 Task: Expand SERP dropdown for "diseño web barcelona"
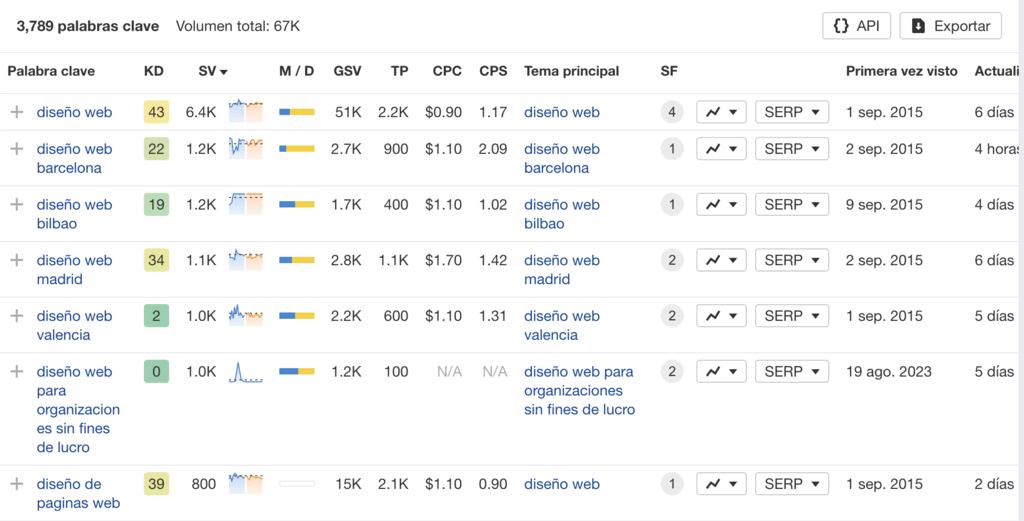pyautogui.click(x=791, y=149)
